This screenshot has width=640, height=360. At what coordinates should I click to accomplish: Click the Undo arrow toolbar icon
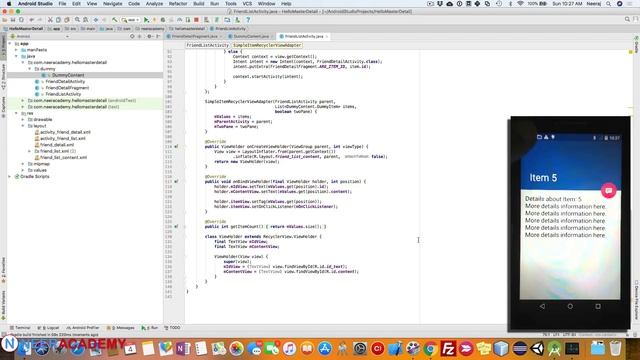[x=31, y=20]
